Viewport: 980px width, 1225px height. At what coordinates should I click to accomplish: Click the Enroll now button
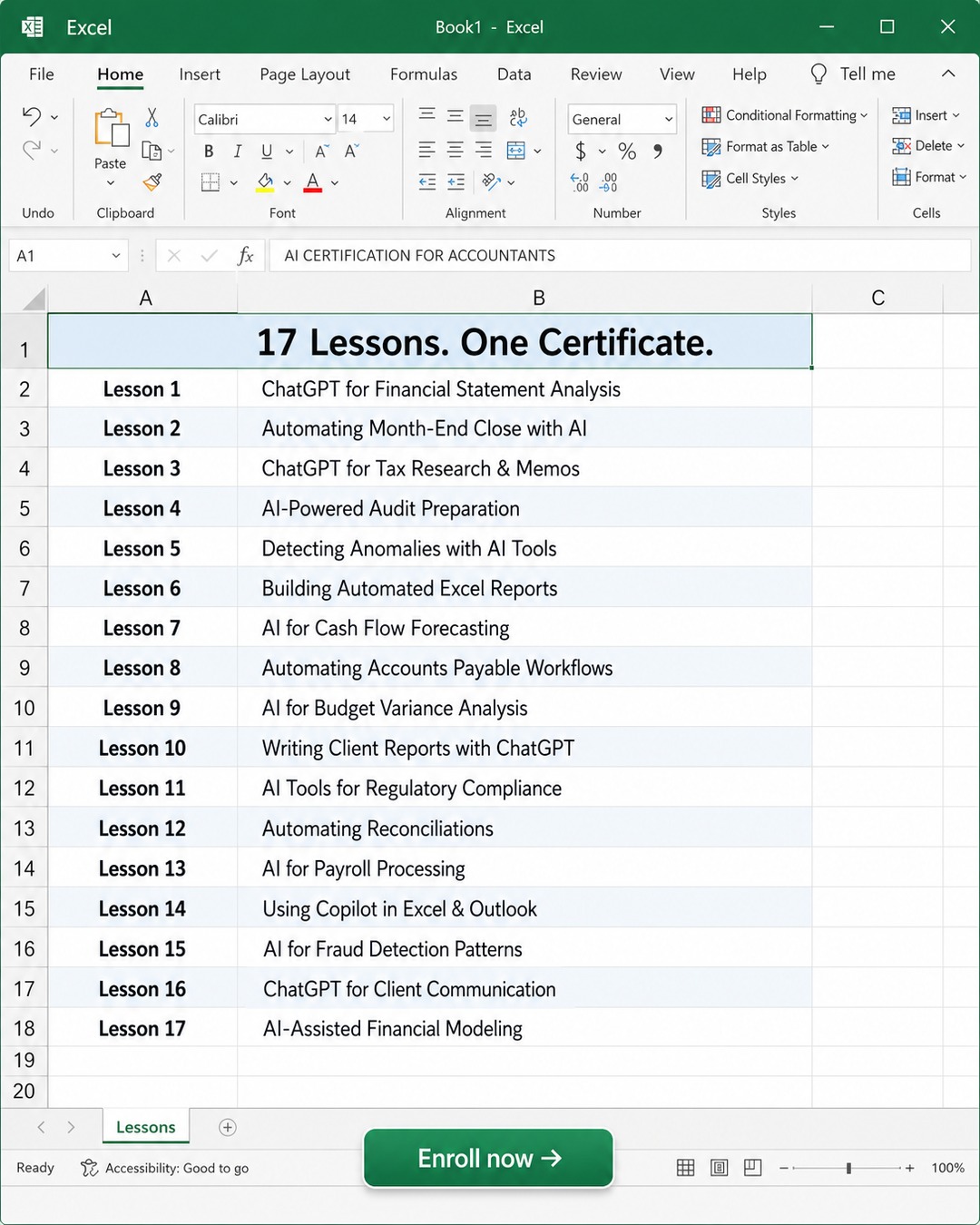[x=489, y=1158]
